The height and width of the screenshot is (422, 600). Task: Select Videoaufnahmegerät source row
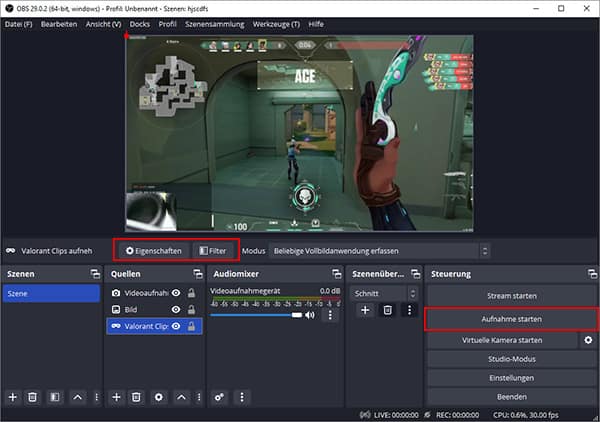(154, 293)
